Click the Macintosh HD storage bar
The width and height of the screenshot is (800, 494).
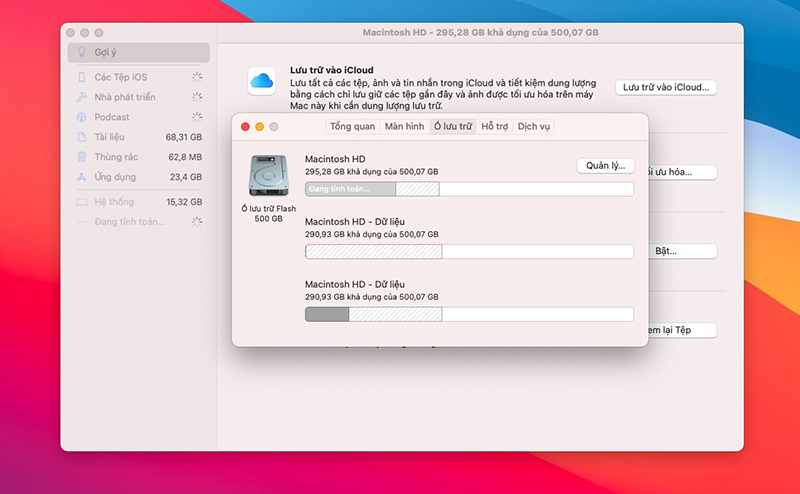469,189
